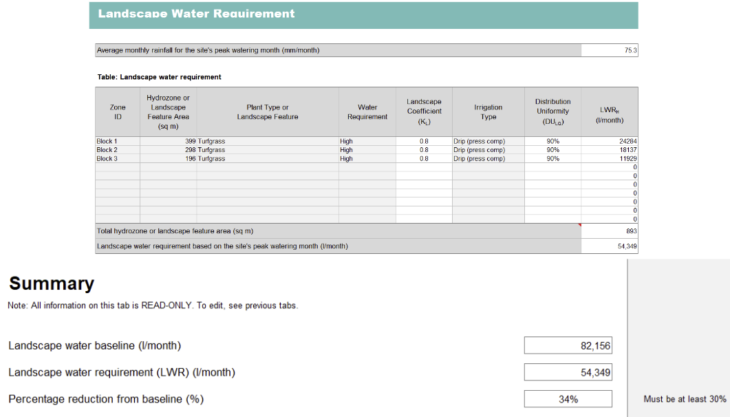The width and height of the screenshot is (730, 417).
Task: Click the Zone ID column header
Action: click(116, 111)
